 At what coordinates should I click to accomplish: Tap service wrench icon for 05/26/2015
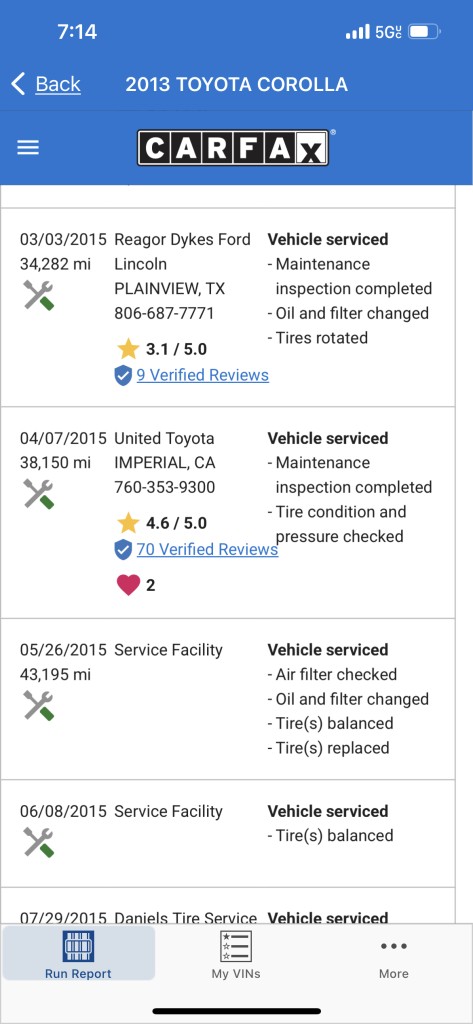[39, 705]
